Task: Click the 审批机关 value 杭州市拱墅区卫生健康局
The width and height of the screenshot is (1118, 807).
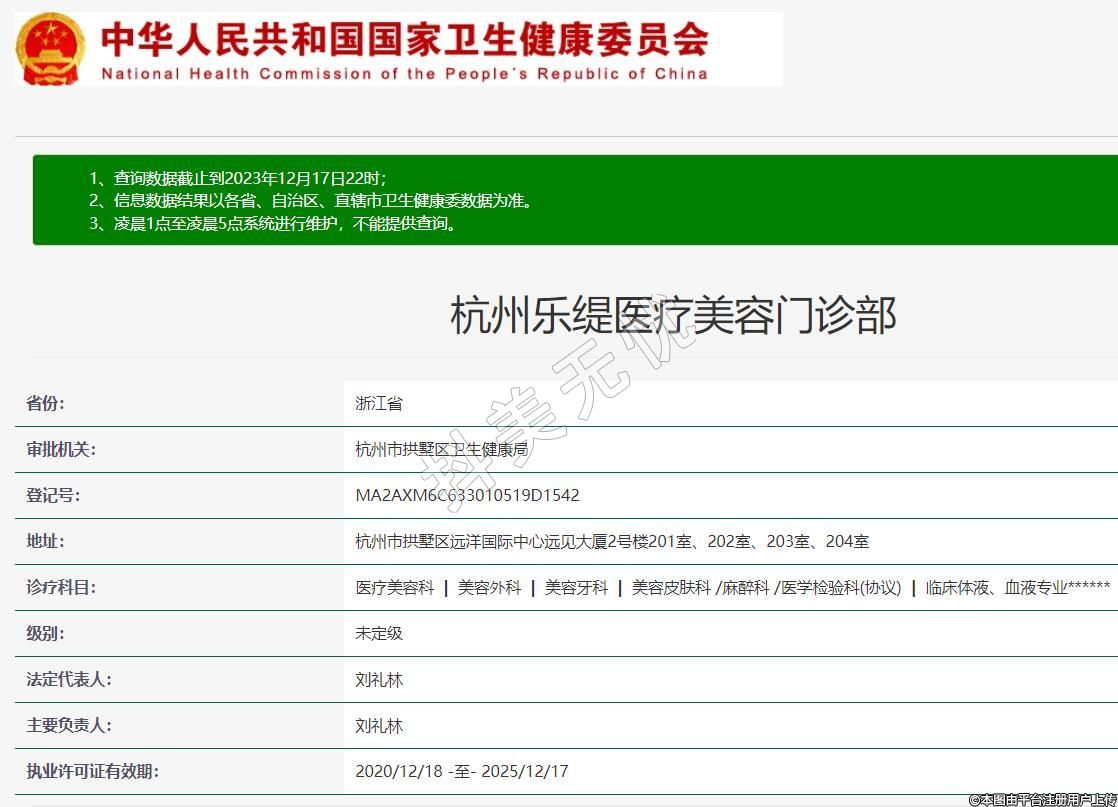Action: pos(441,449)
